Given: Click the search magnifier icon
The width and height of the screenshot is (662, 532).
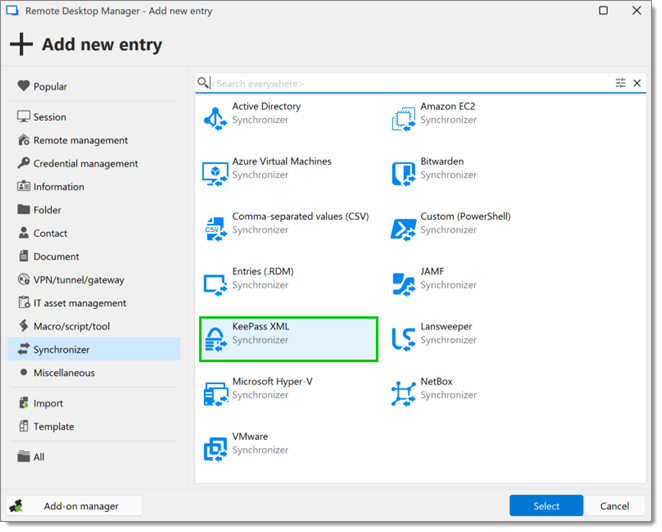Looking at the screenshot, I should [203, 82].
